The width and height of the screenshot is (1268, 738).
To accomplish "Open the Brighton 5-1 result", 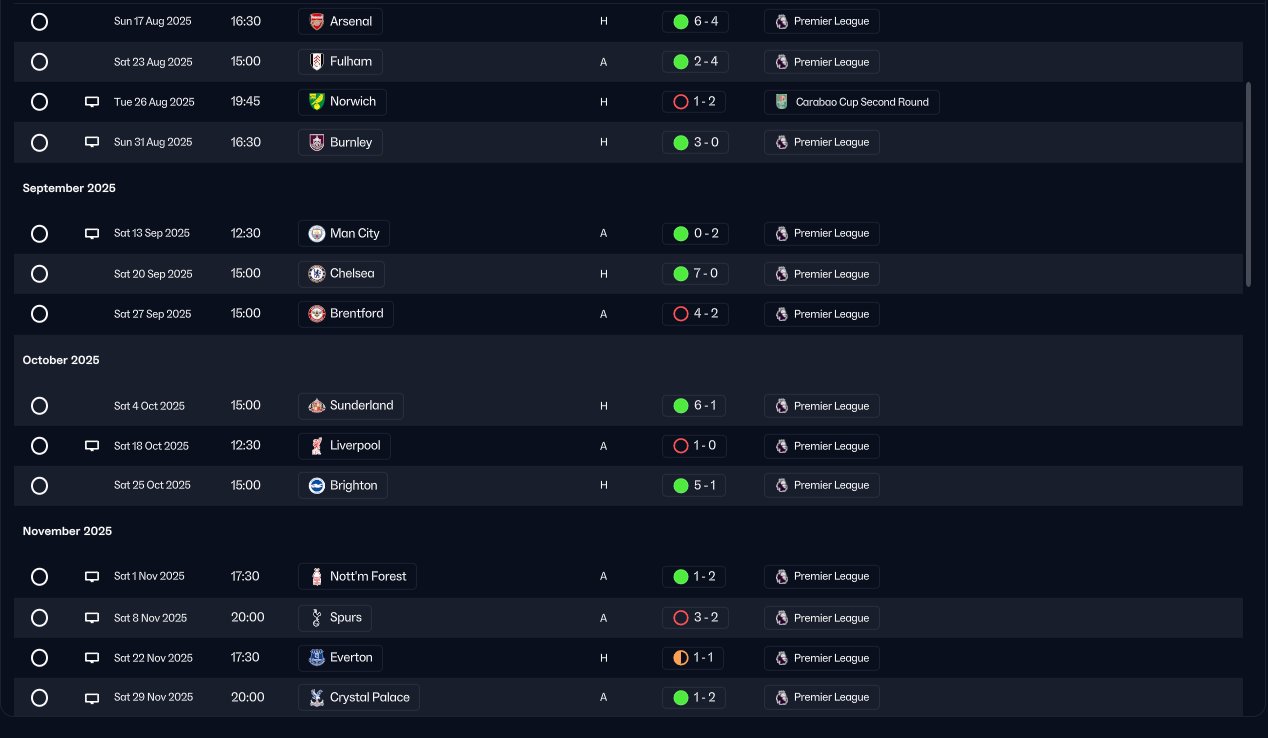I will (695, 485).
